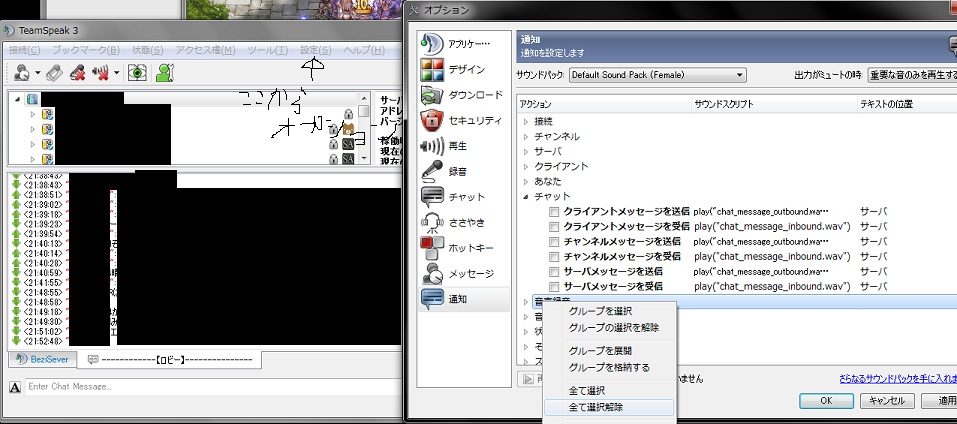Click the Enter Chat Message input field
Viewport: 957px width, 424px height.
[200, 387]
